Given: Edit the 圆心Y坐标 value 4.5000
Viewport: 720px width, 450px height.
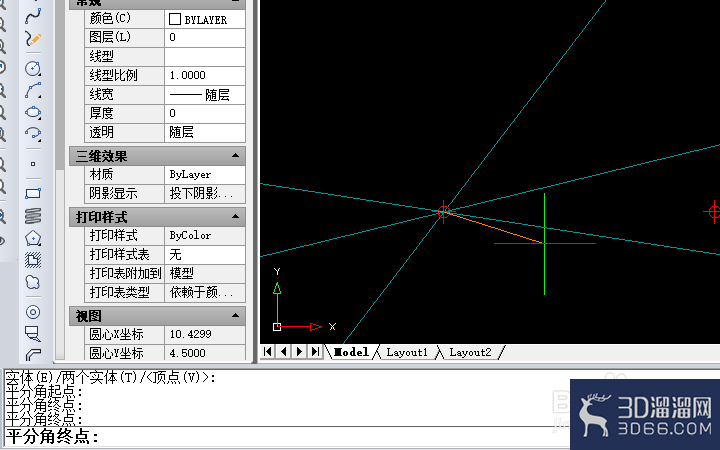Looking at the screenshot, I should pyautogui.click(x=205, y=353).
